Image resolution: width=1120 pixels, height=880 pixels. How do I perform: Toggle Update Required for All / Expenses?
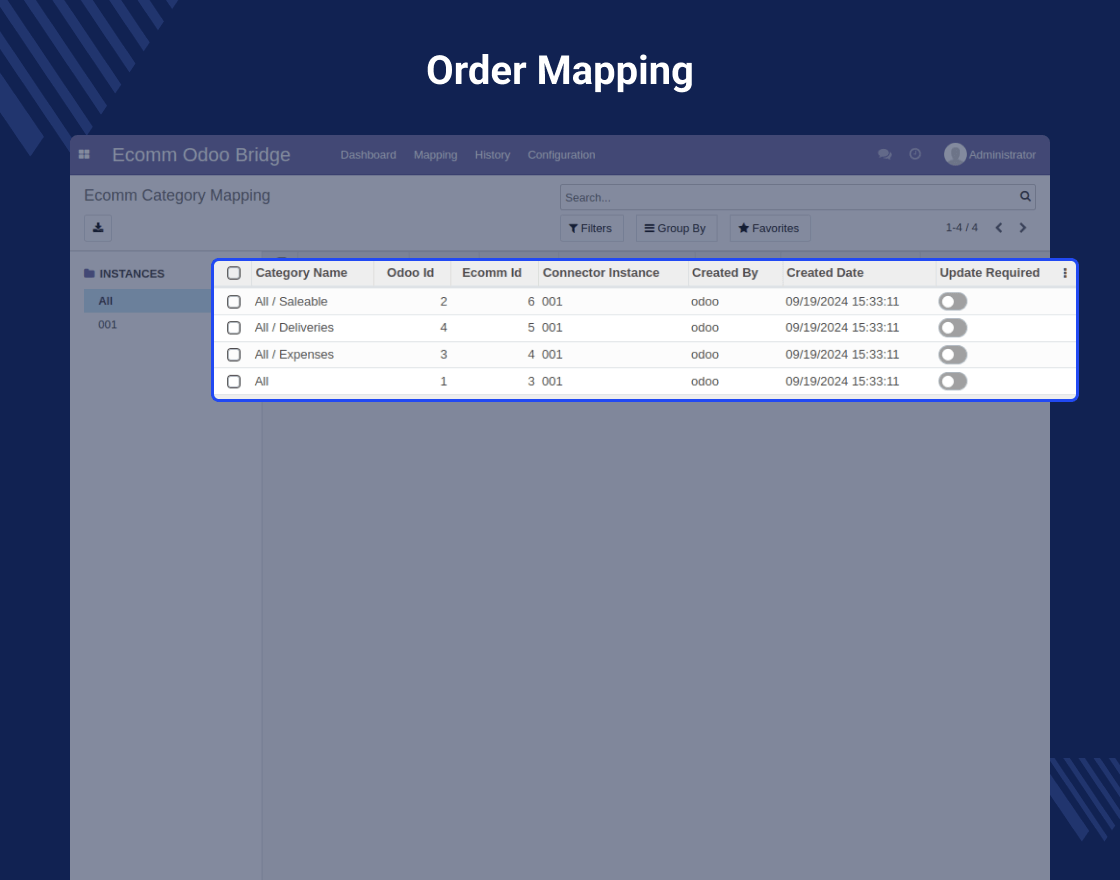pos(953,355)
